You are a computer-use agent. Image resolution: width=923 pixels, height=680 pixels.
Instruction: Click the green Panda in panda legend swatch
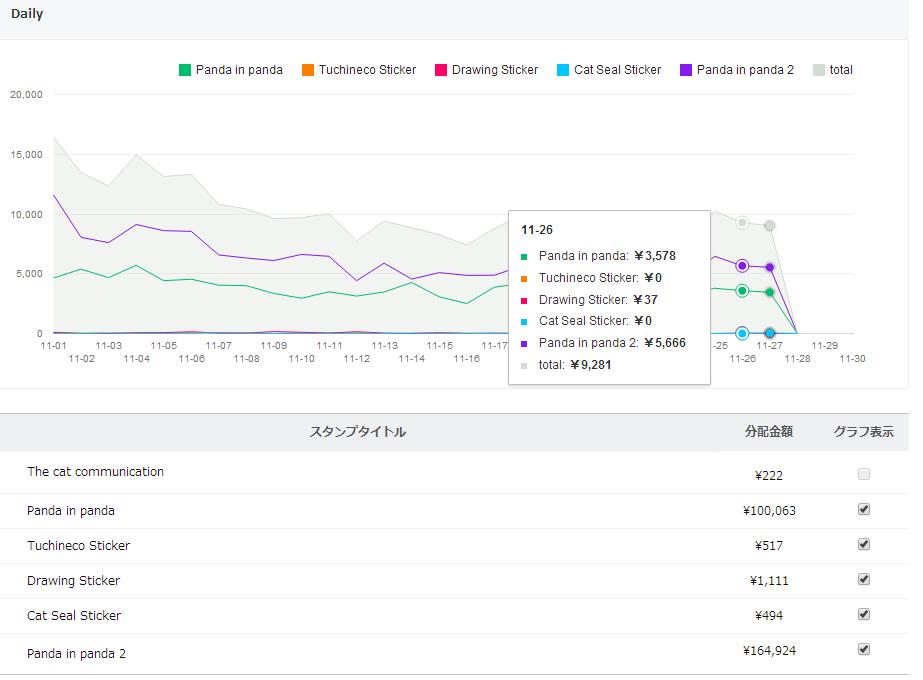click(x=185, y=70)
